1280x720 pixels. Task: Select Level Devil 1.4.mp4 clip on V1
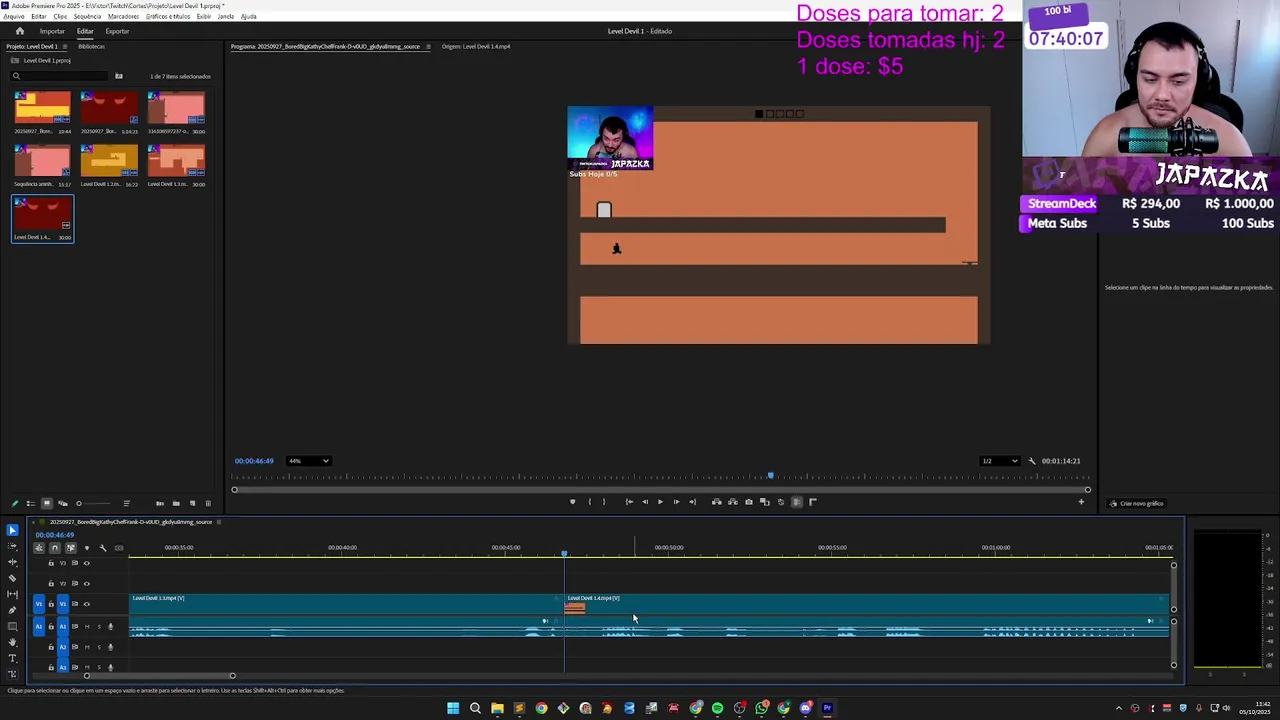(866, 604)
